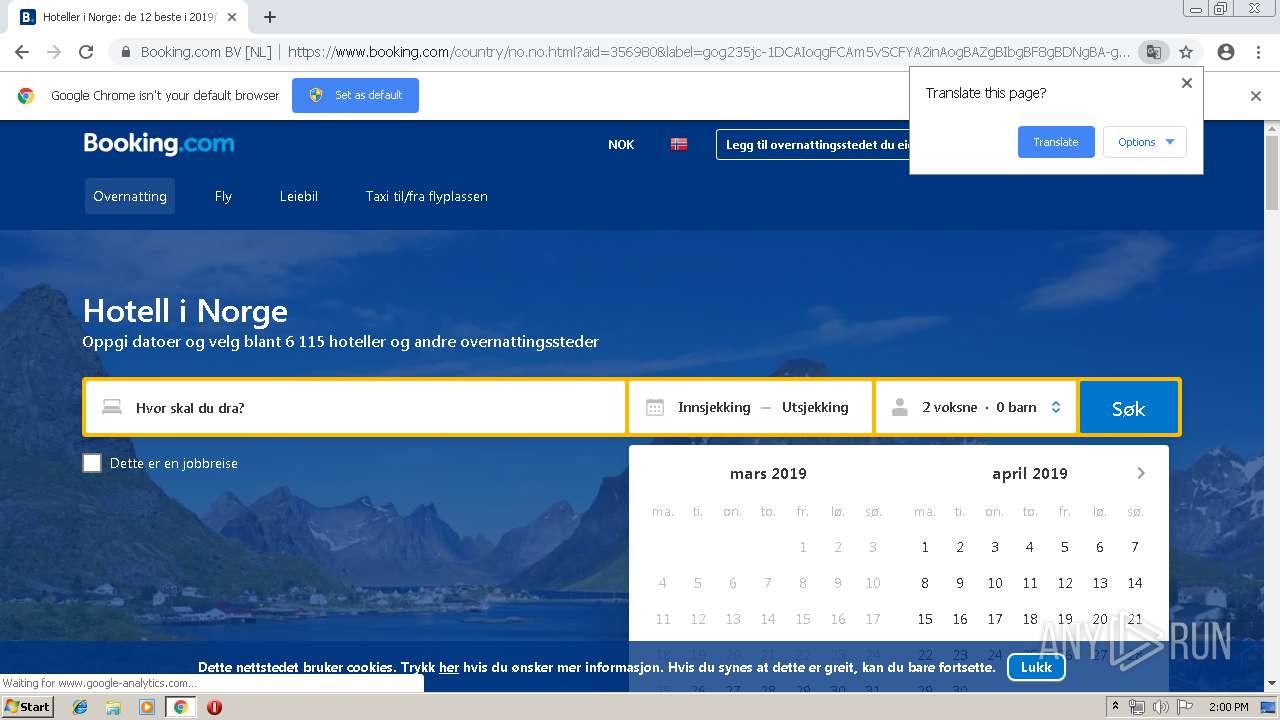Open the Utsjekking date picker
This screenshot has width=1280, height=720.
(x=815, y=407)
